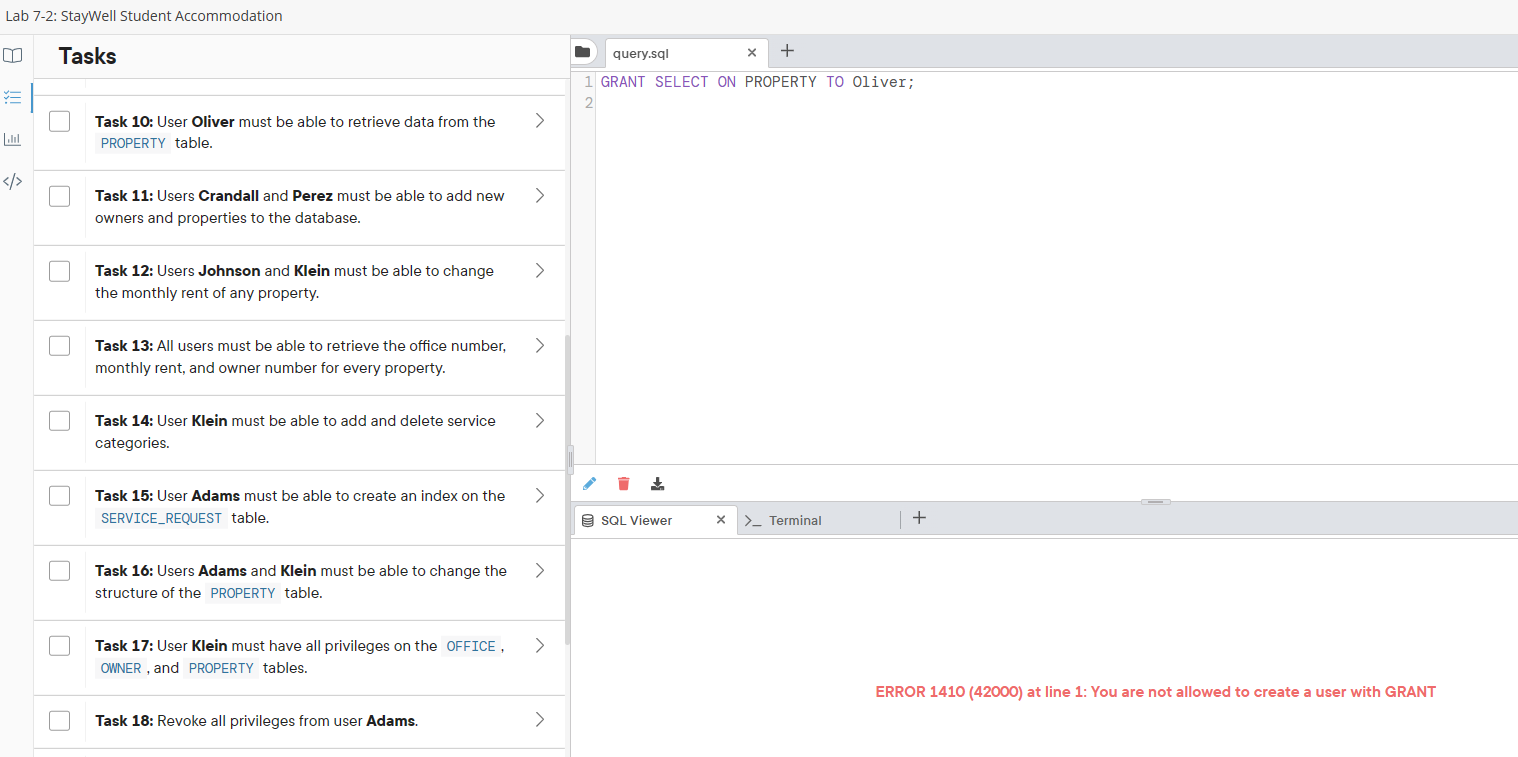This screenshot has height=757, width=1518.
Task: Click Task 13 description about all users
Action: pyautogui.click(x=301, y=357)
